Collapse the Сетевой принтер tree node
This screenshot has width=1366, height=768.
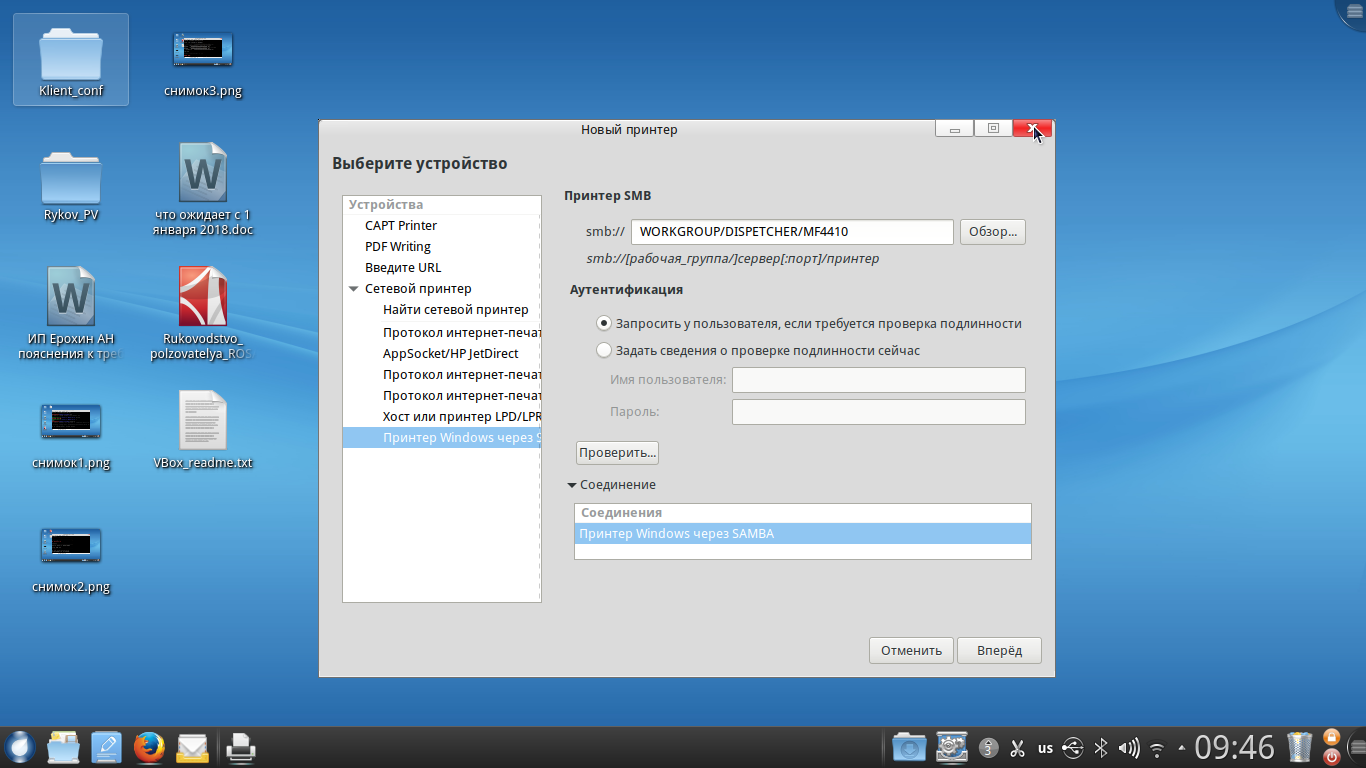pyautogui.click(x=353, y=289)
